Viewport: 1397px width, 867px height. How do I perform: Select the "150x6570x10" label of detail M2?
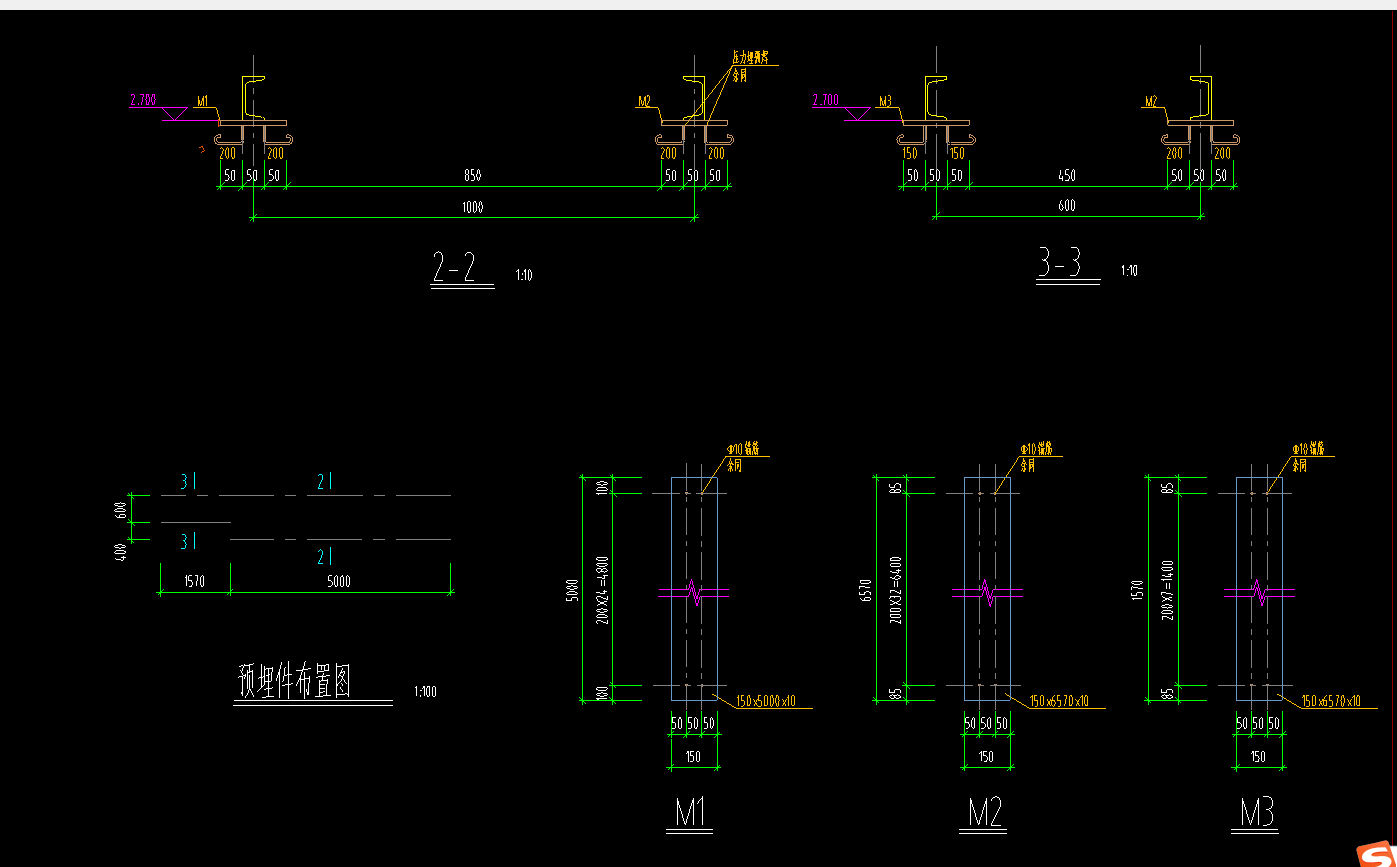pyautogui.click(x=1060, y=702)
